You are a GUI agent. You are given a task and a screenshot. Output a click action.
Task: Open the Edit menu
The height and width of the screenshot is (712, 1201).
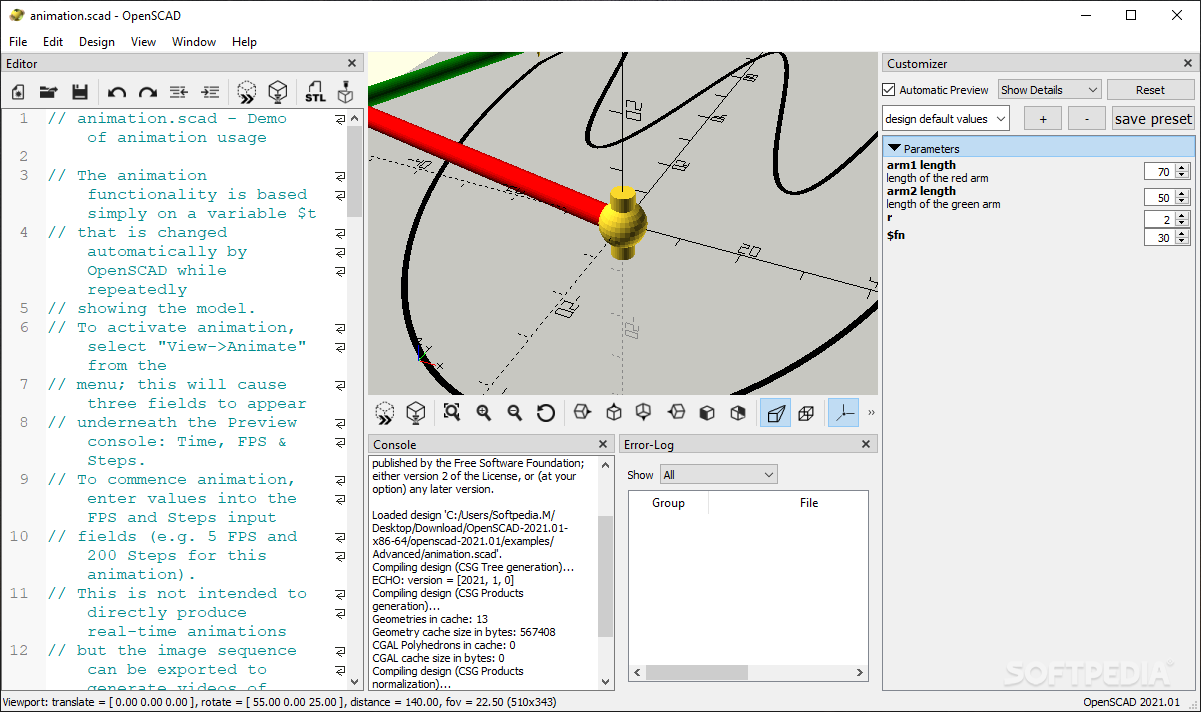pos(53,42)
